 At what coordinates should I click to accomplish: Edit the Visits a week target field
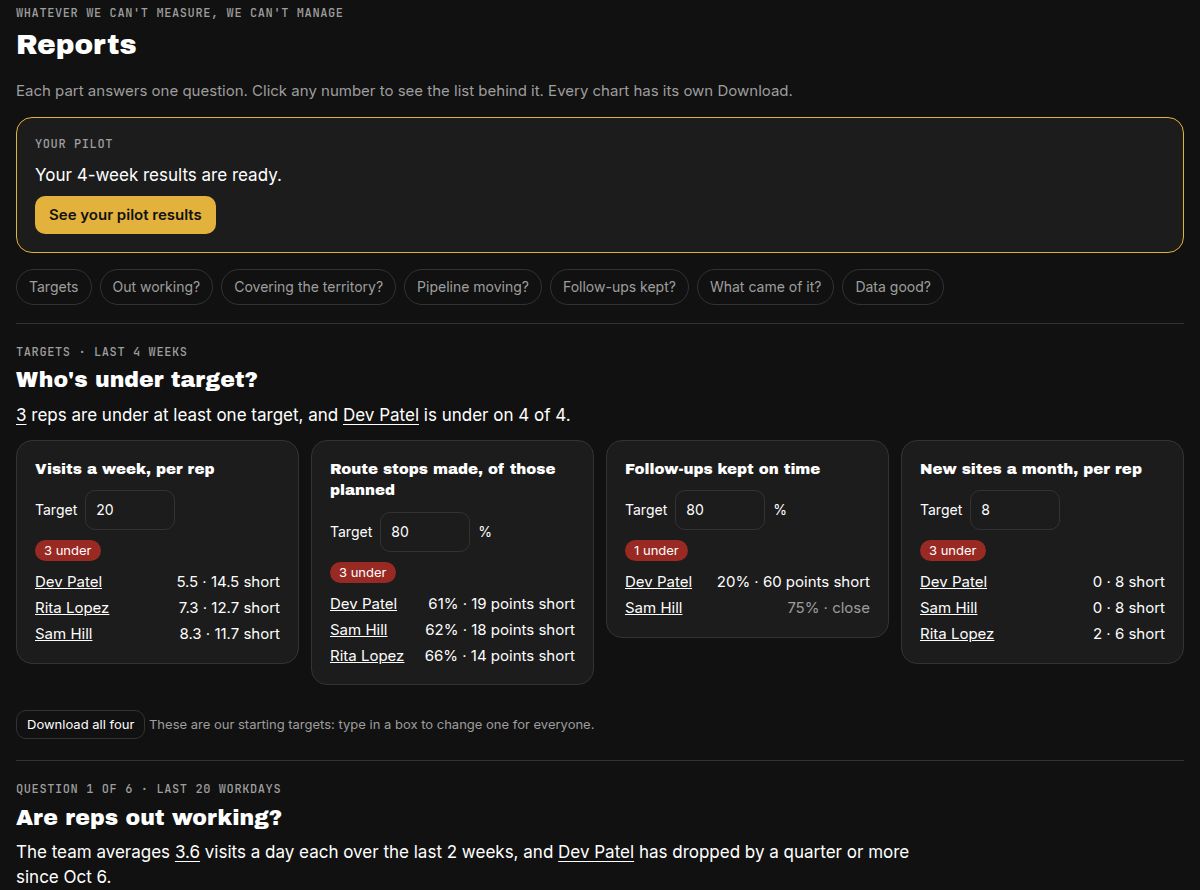(x=130, y=510)
